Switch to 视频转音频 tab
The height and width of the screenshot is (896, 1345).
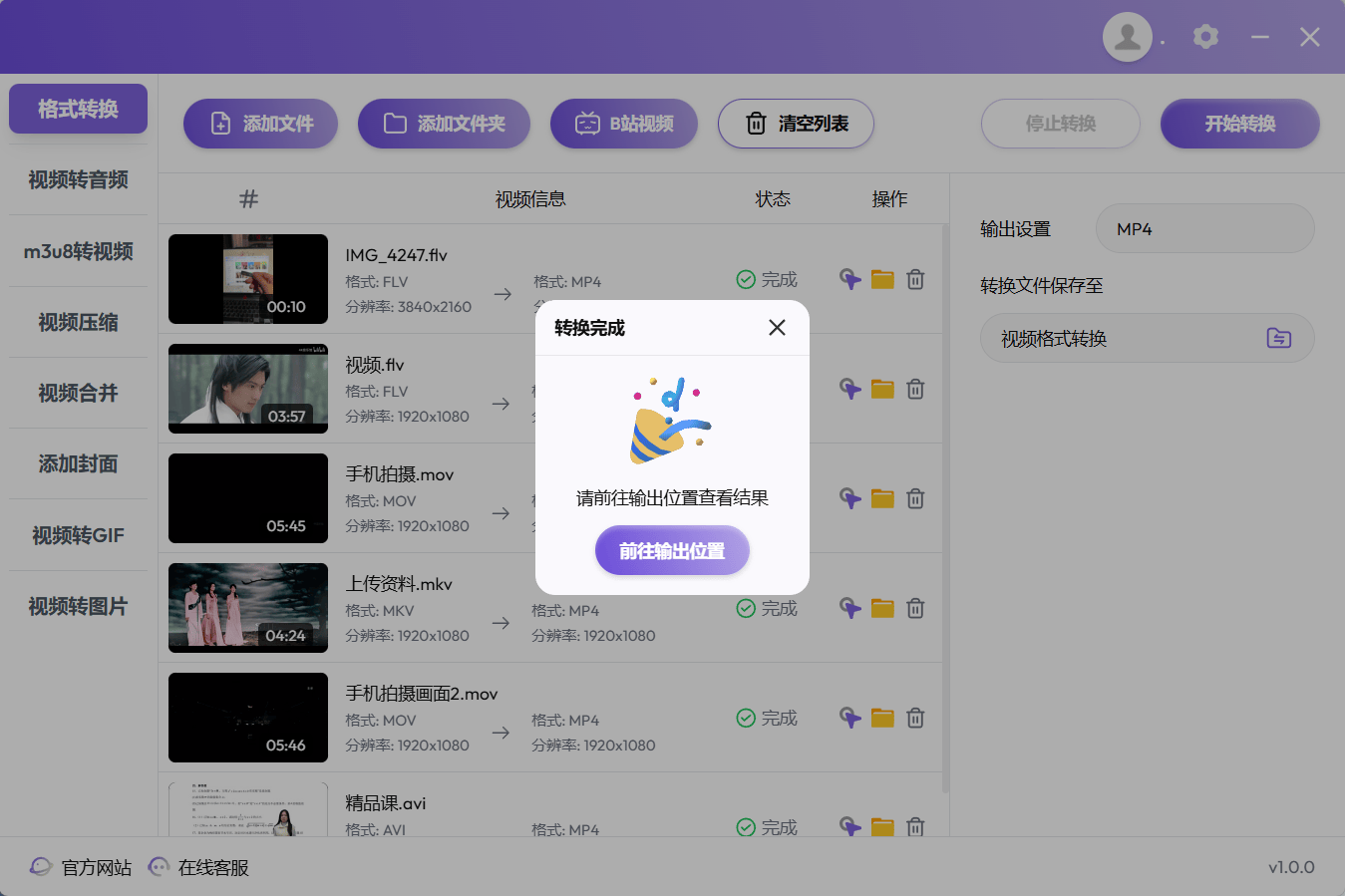click(78, 180)
